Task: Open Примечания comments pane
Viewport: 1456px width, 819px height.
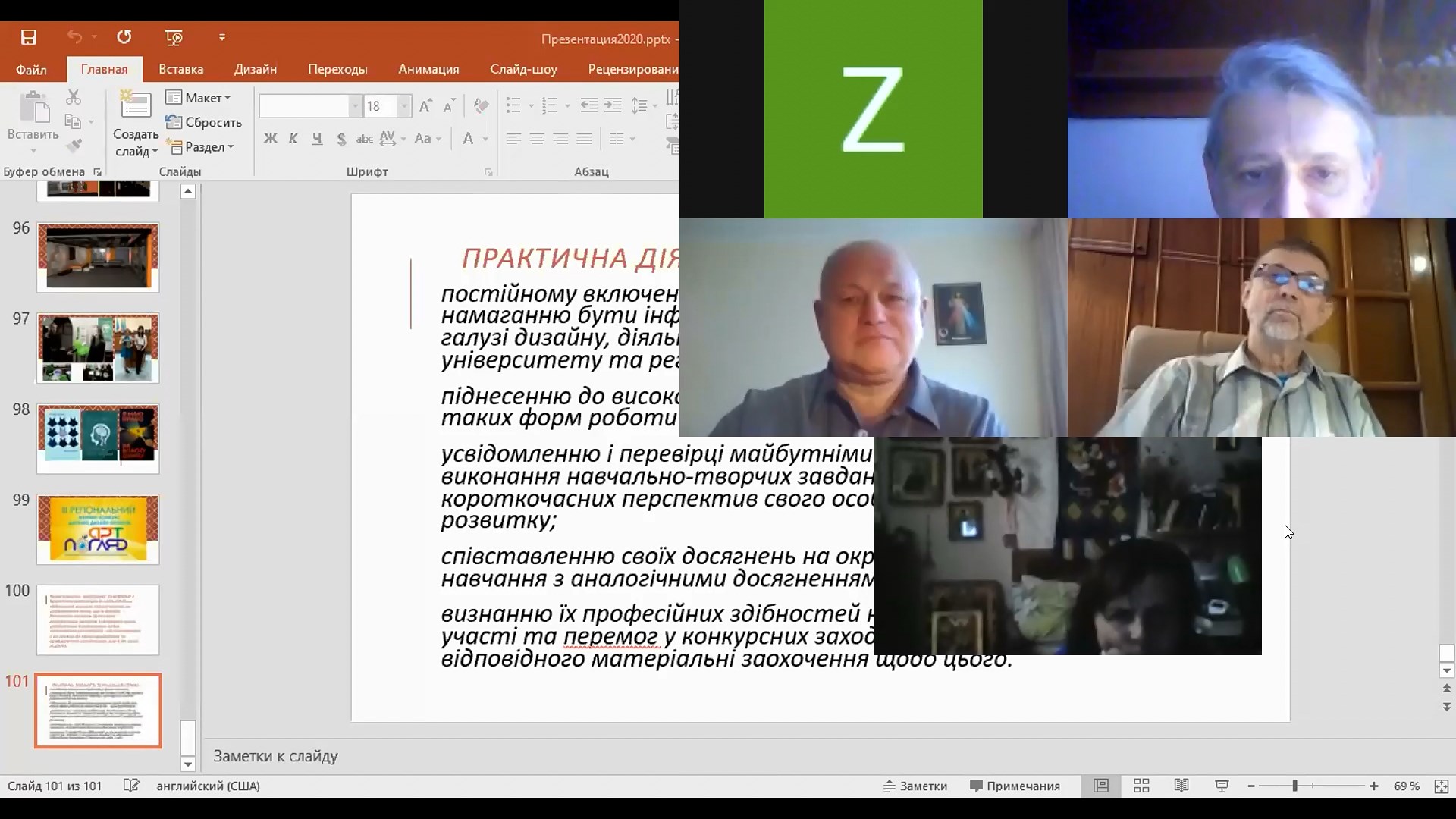Action: [x=1015, y=786]
